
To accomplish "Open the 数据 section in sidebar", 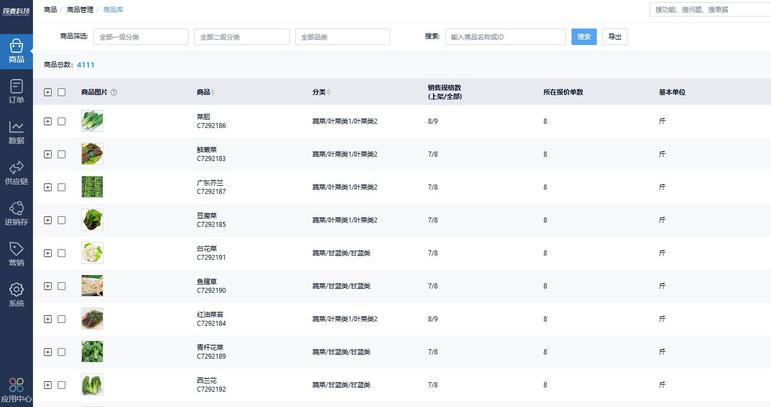I will point(16,132).
